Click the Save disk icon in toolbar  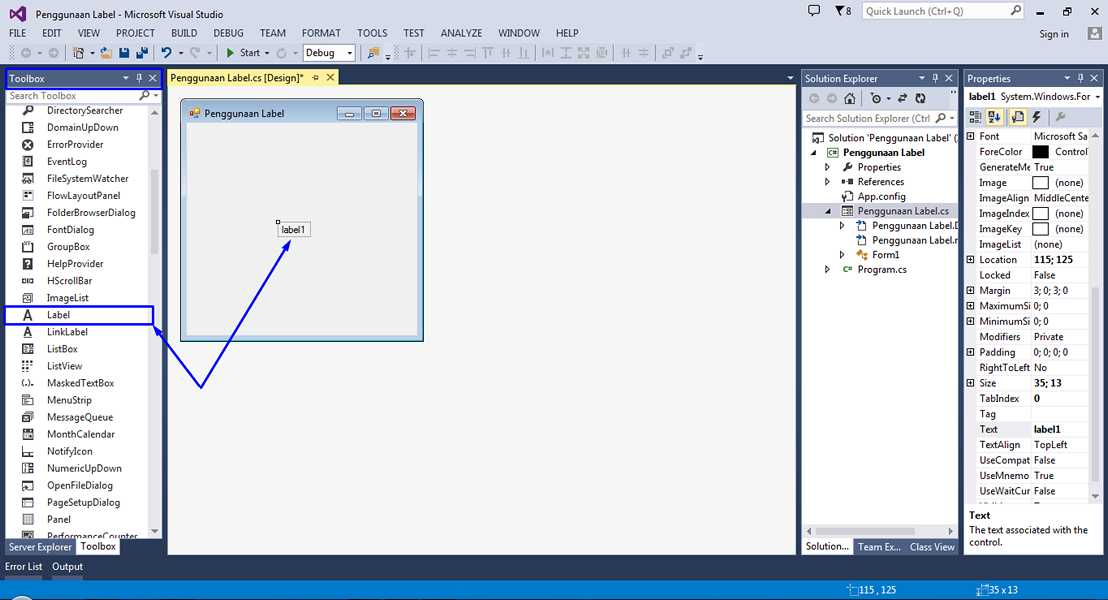(124, 53)
